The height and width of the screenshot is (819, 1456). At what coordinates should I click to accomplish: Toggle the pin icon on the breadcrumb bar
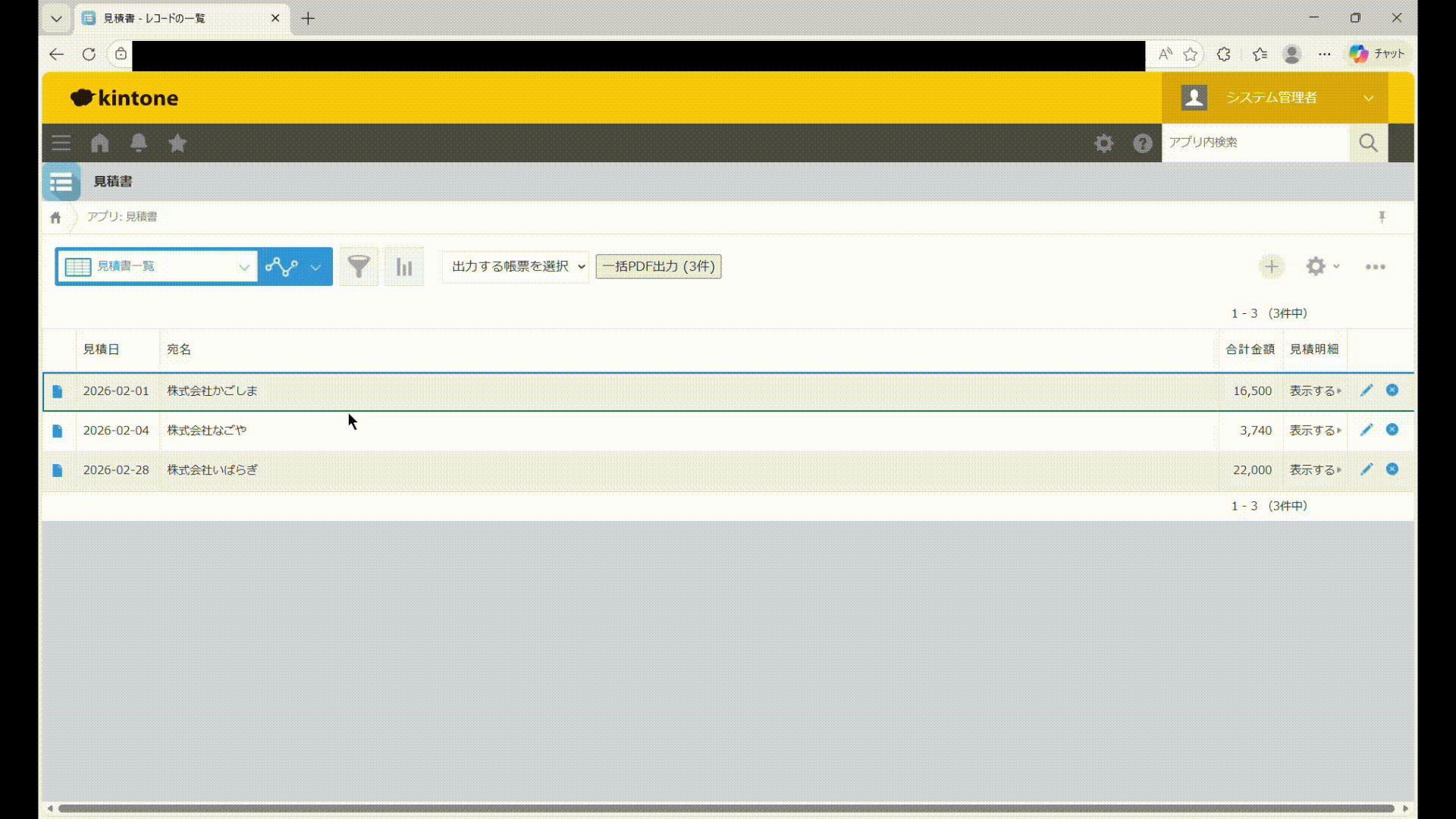1382,217
